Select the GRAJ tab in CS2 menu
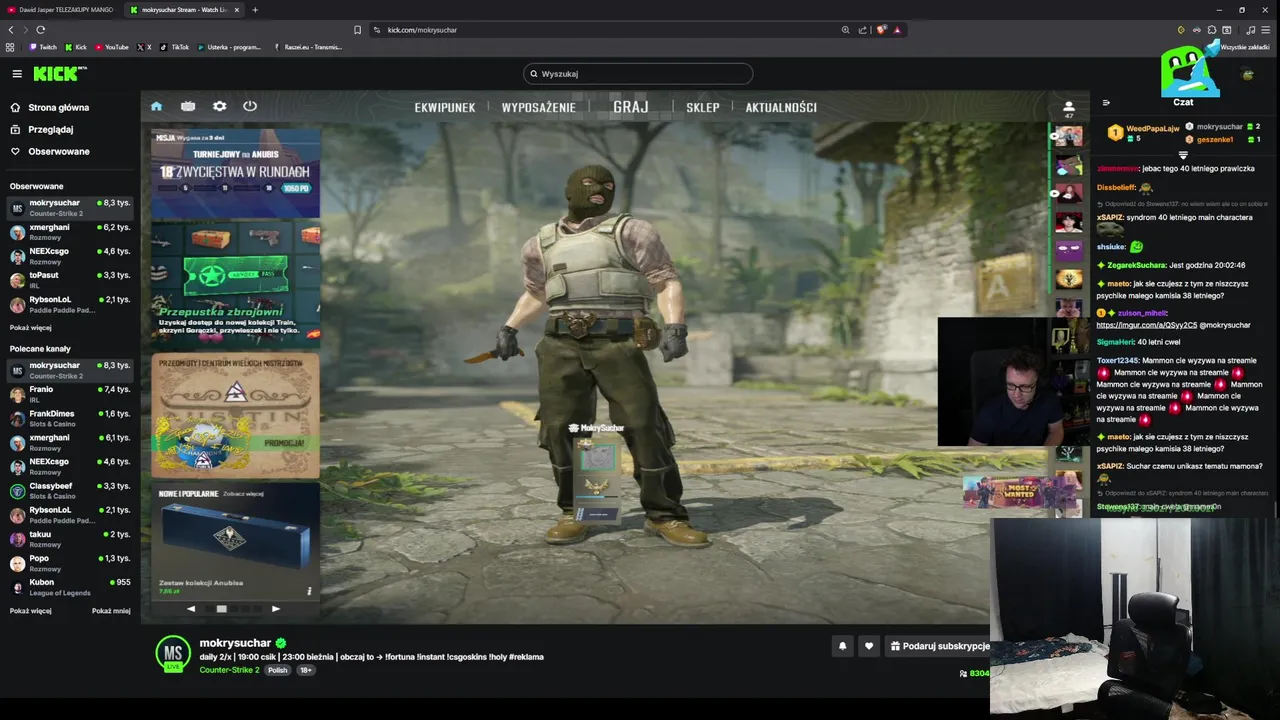Viewport: 1280px width, 720px height. tap(631, 107)
